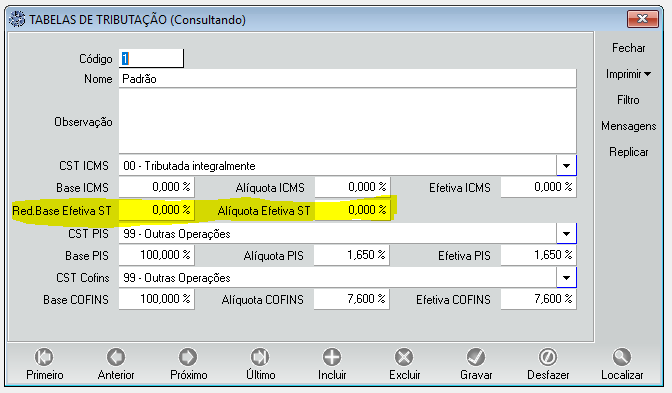Click the Nome field containing Padrão

point(347,79)
